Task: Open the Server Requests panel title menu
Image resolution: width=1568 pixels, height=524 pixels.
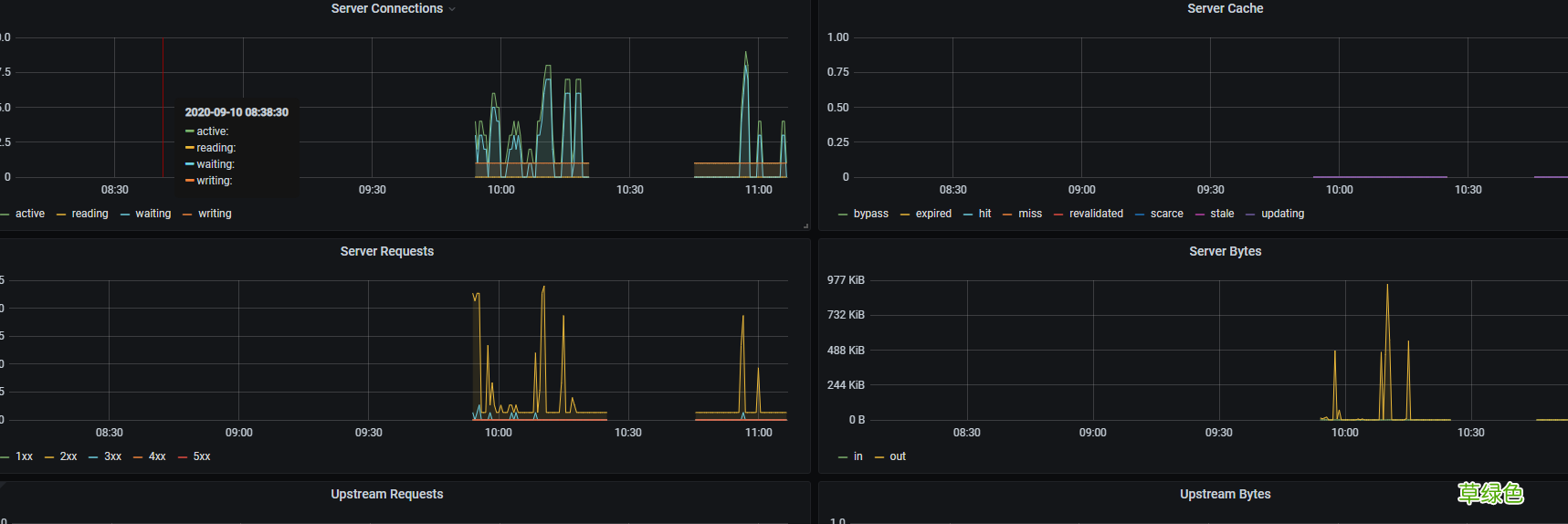Action: tap(386, 251)
